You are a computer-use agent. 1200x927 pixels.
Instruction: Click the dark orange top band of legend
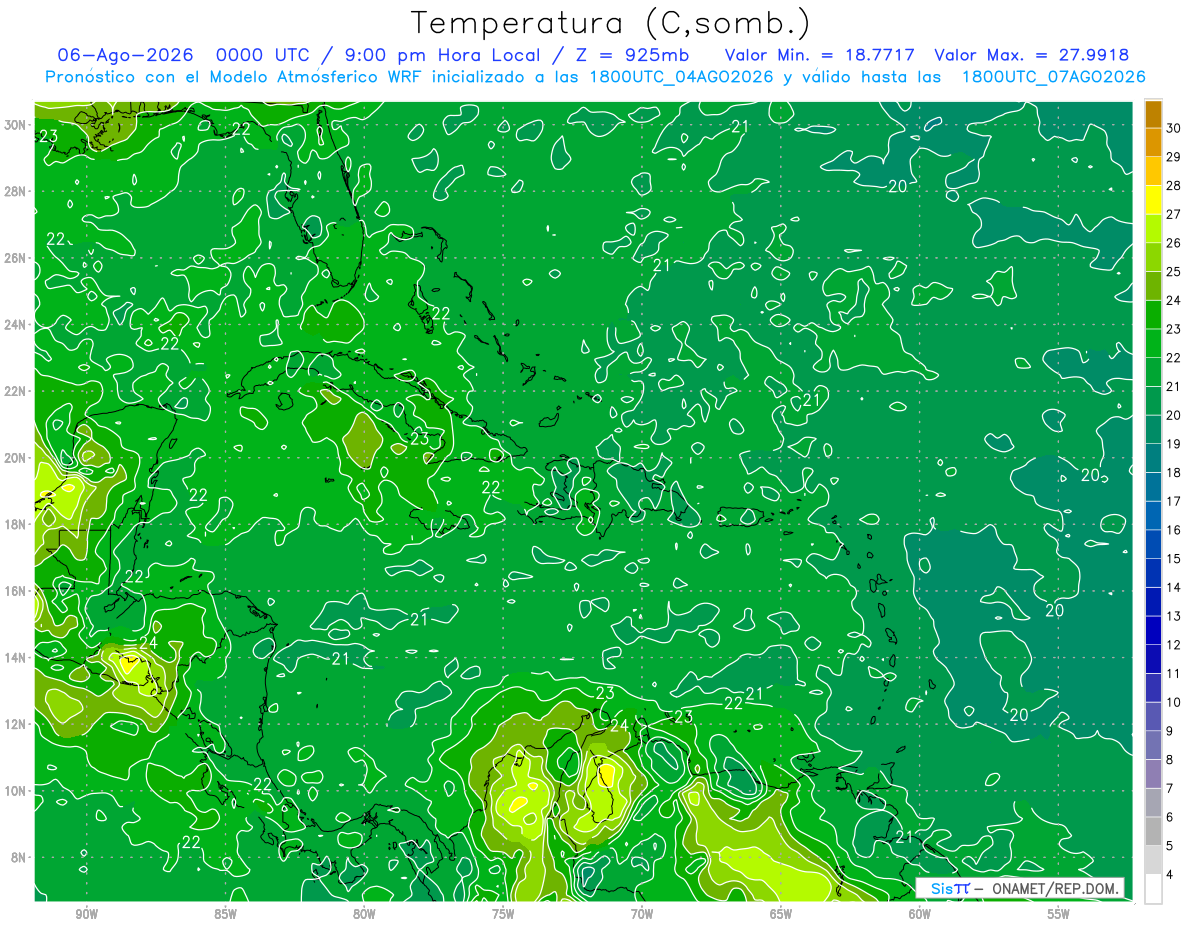pos(1153,114)
